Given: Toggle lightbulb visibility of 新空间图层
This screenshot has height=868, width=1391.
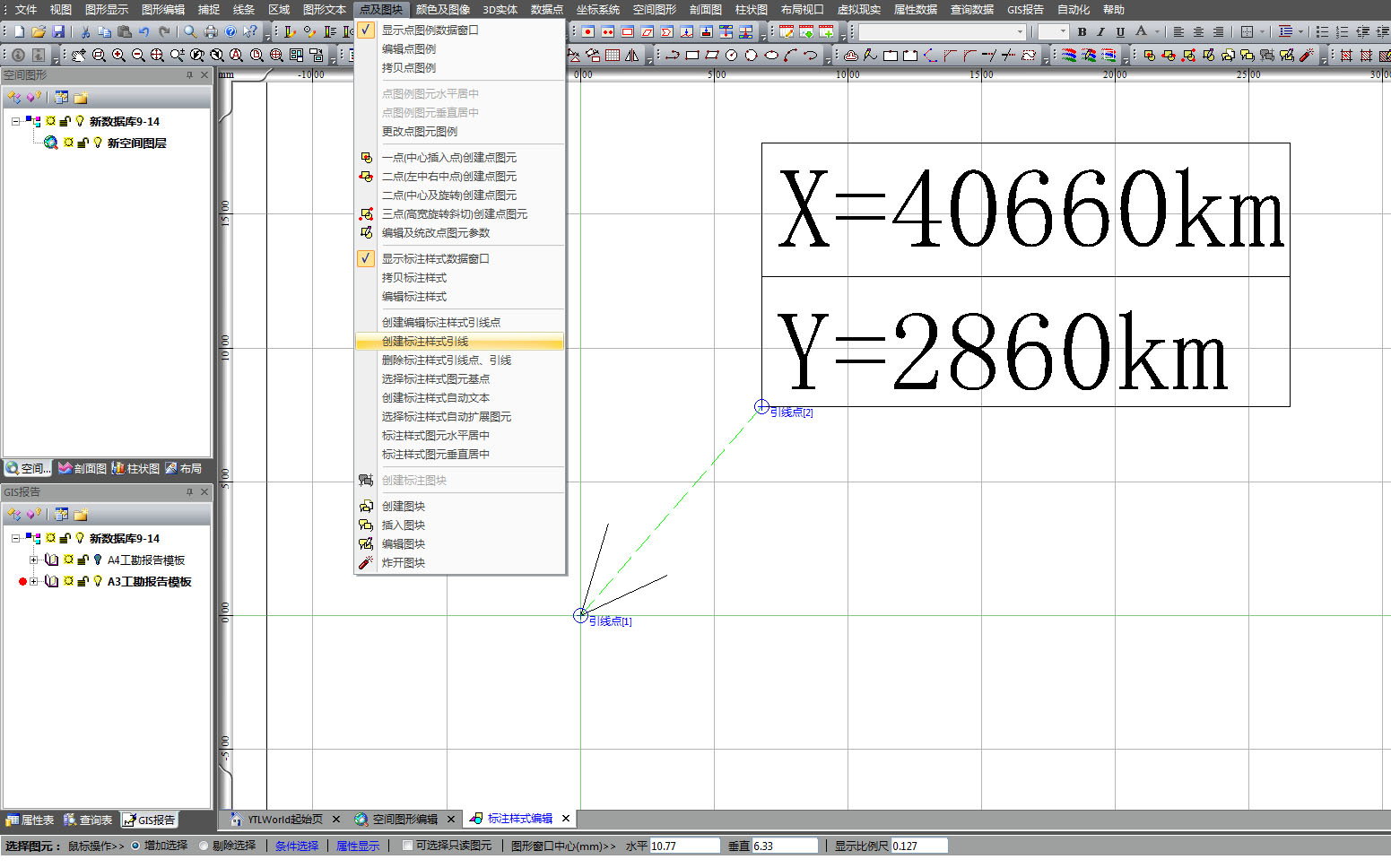Looking at the screenshot, I should click(98, 143).
